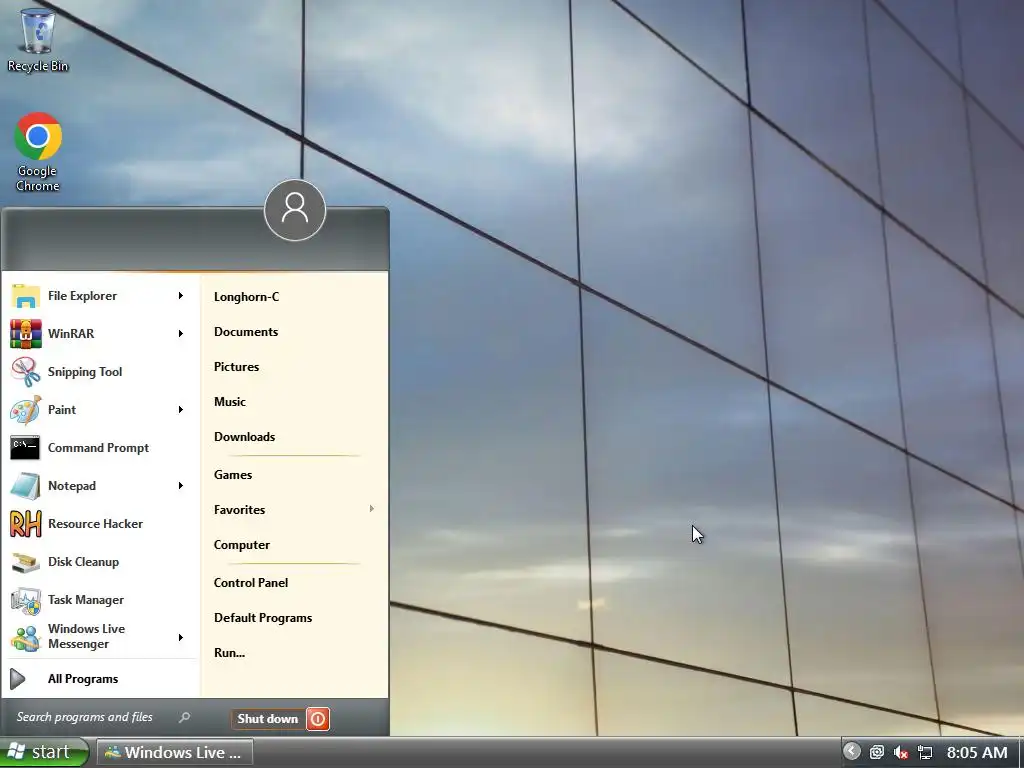
Task: Click the red power icon button
Action: (318, 719)
